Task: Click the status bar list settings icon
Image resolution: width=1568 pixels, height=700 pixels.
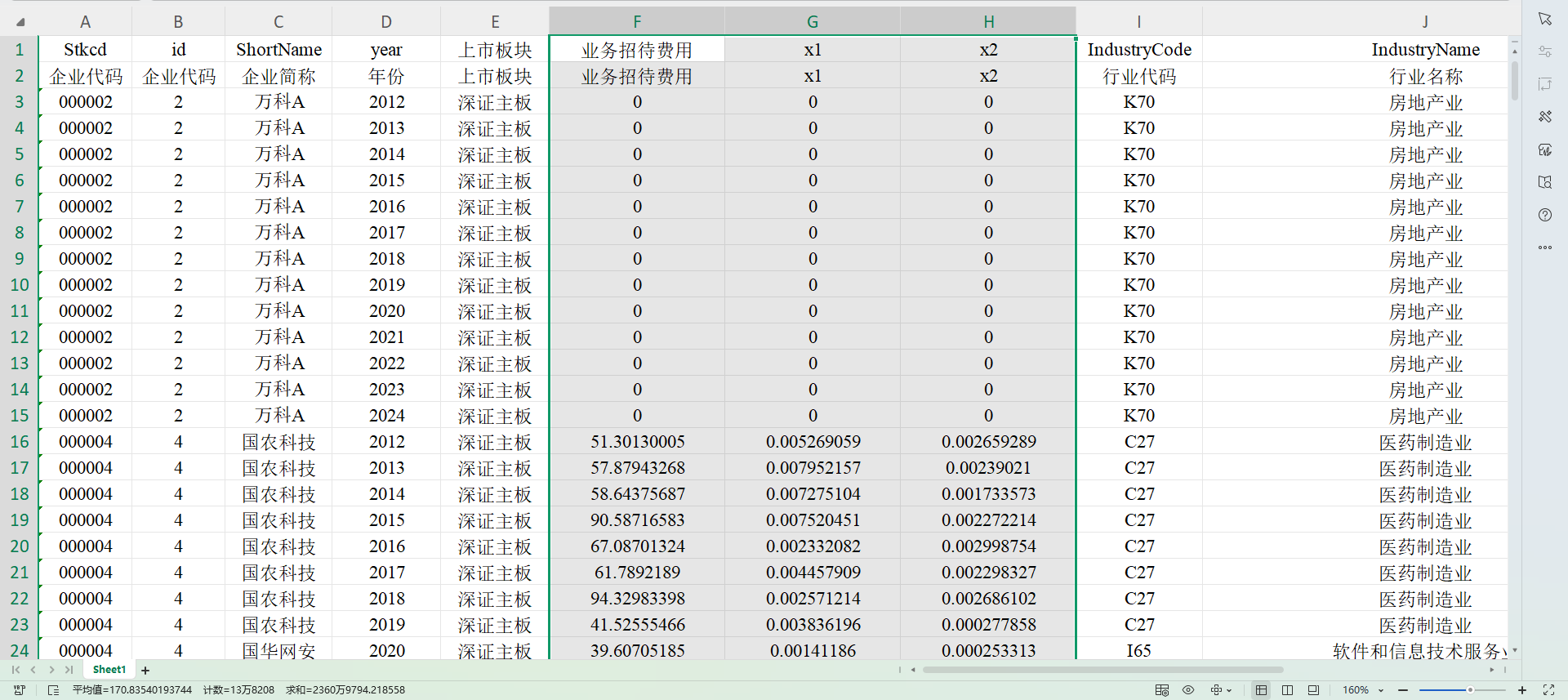Action: [x=53, y=690]
